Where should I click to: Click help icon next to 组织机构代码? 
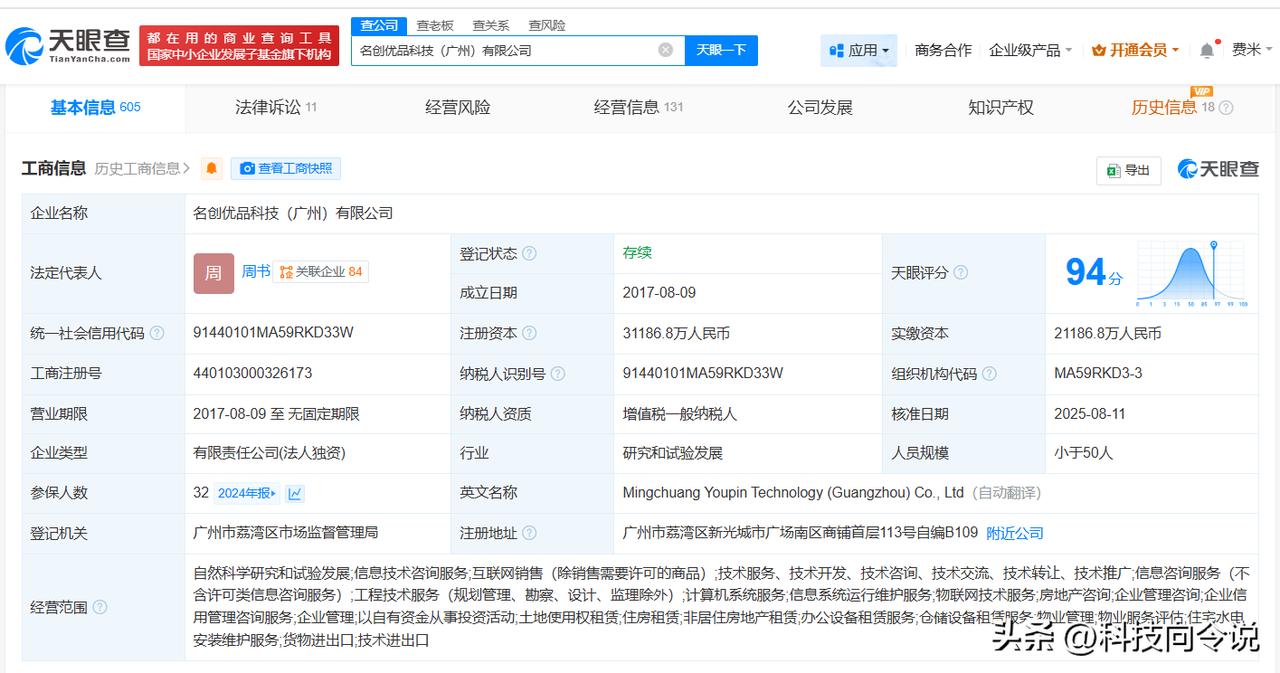989,374
